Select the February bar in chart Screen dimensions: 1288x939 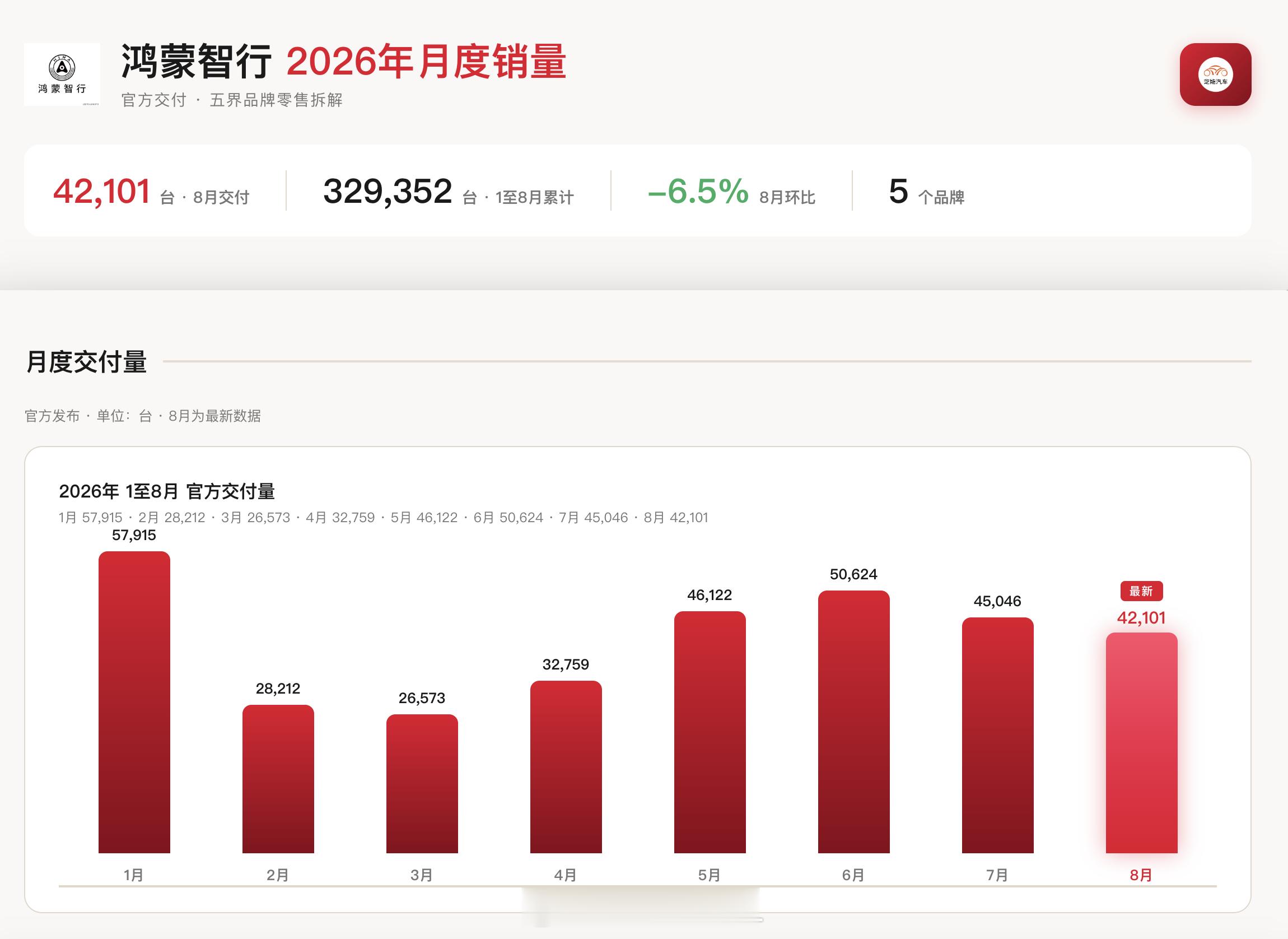pyautogui.click(x=278, y=779)
